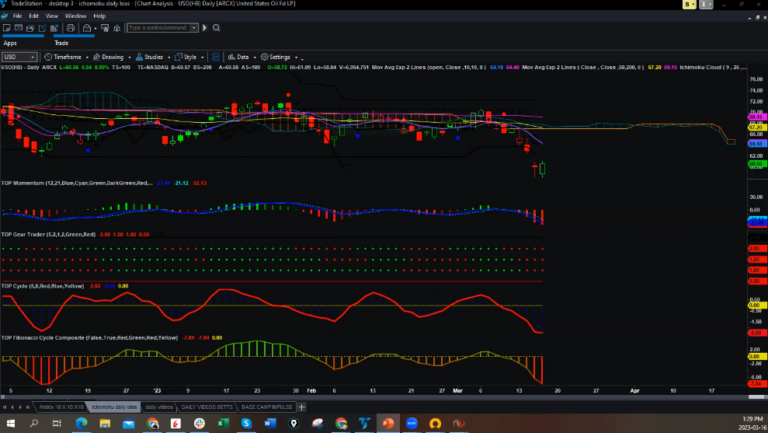Click the yellow S button in the title bar
Viewport: 768px width, 433px height.
690,5
